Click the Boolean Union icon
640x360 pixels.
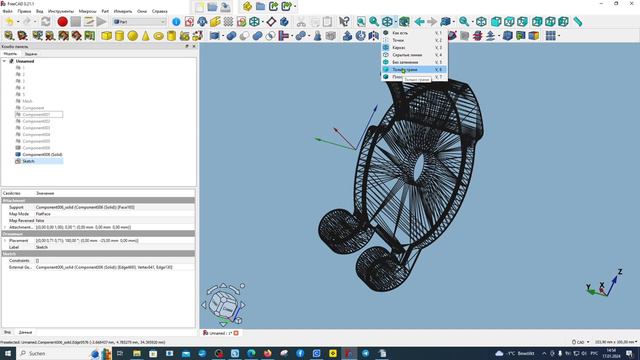[x=257, y=36]
